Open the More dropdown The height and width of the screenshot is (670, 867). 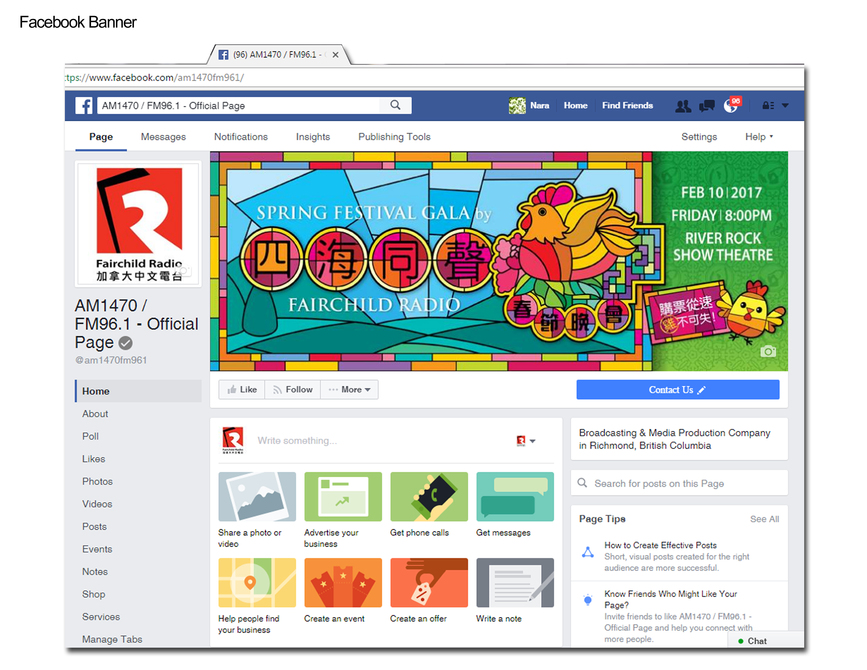click(x=349, y=390)
